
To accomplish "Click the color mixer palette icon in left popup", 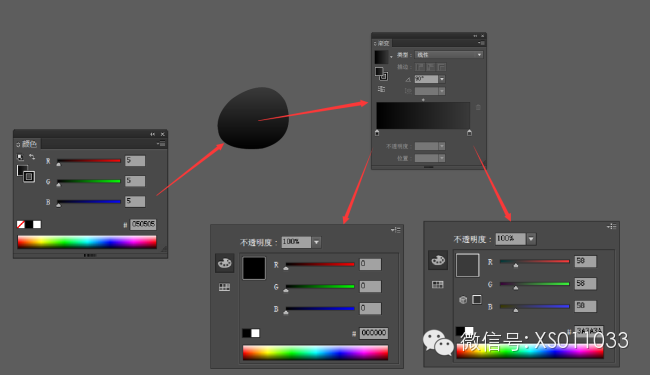I will point(225,263).
